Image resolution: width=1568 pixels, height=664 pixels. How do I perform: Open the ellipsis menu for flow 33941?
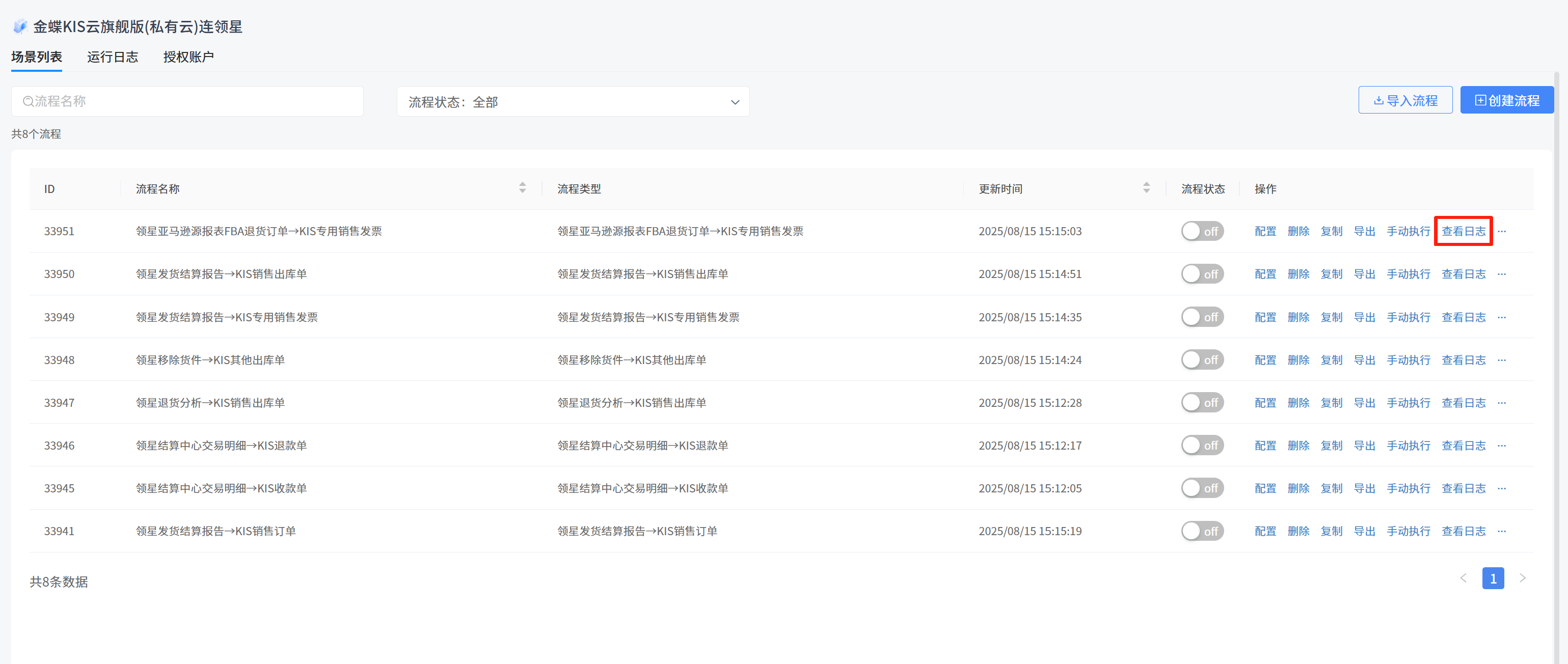(x=1502, y=531)
